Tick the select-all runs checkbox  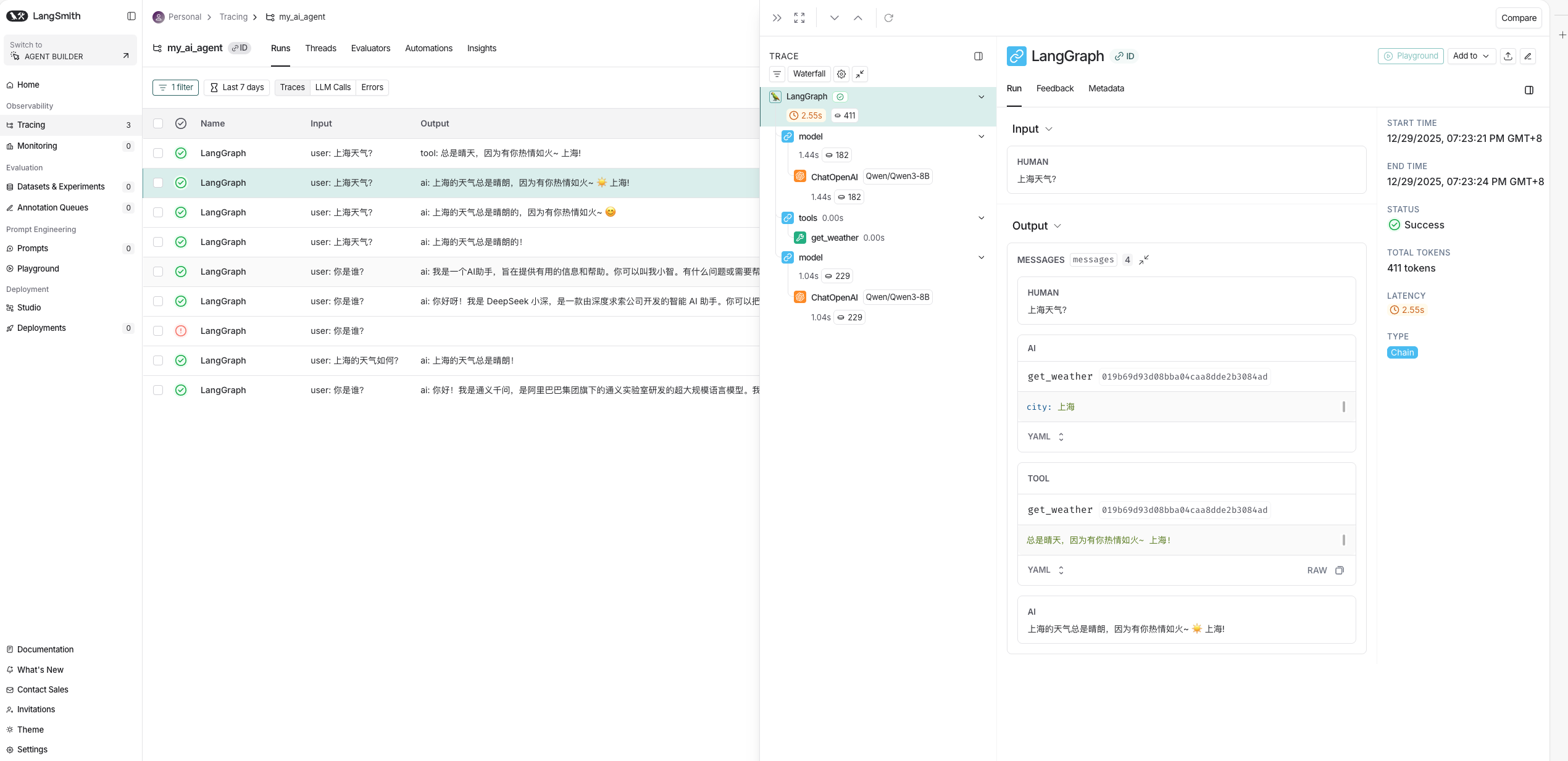pyautogui.click(x=158, y=123)
